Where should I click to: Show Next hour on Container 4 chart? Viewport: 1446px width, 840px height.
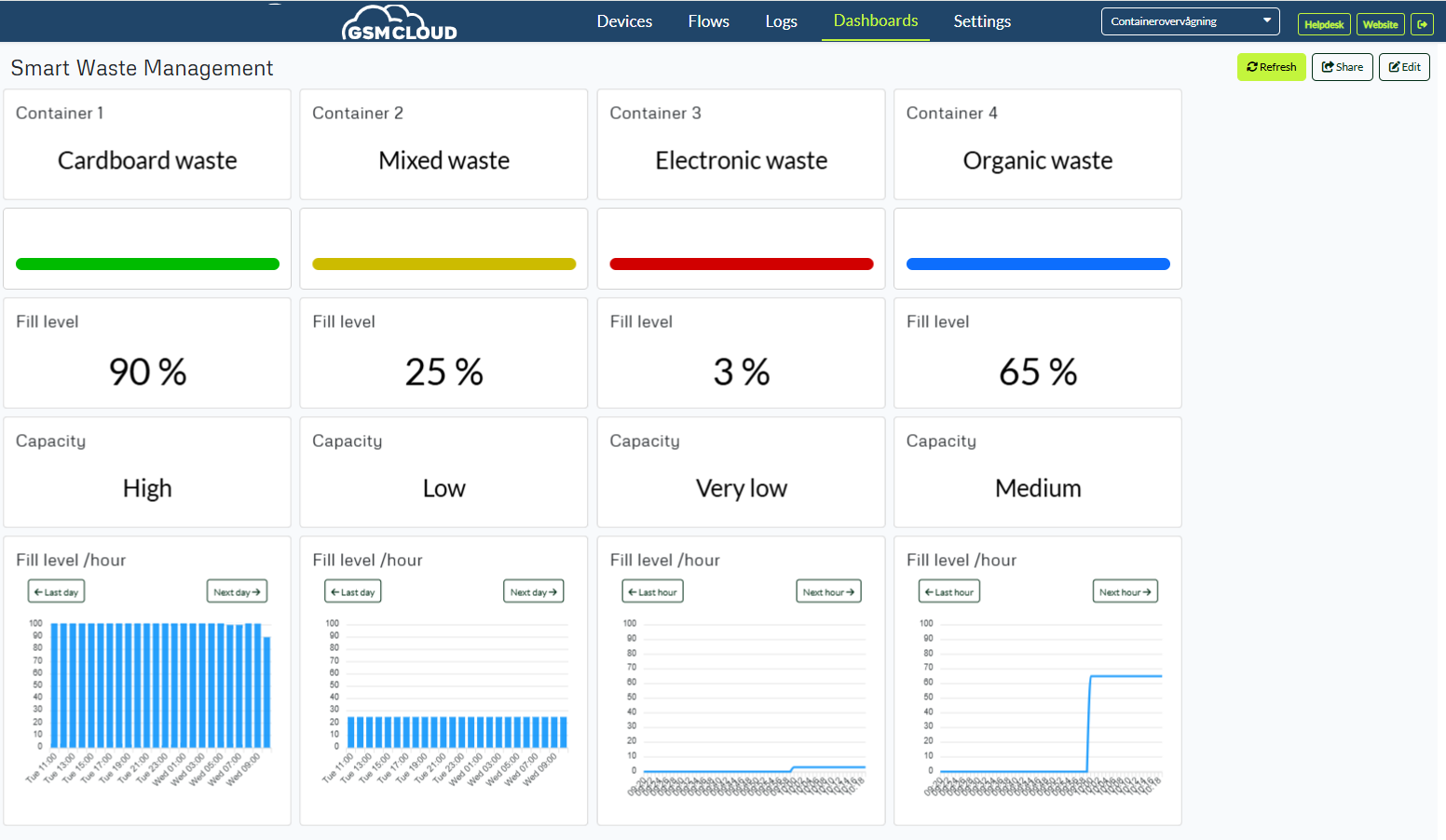click(1125, 592)
